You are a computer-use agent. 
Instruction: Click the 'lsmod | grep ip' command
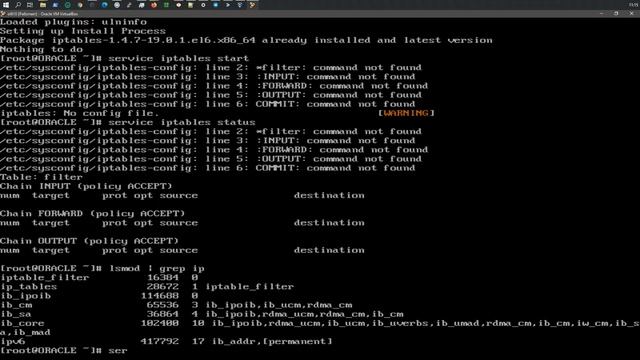coord(157,269)
